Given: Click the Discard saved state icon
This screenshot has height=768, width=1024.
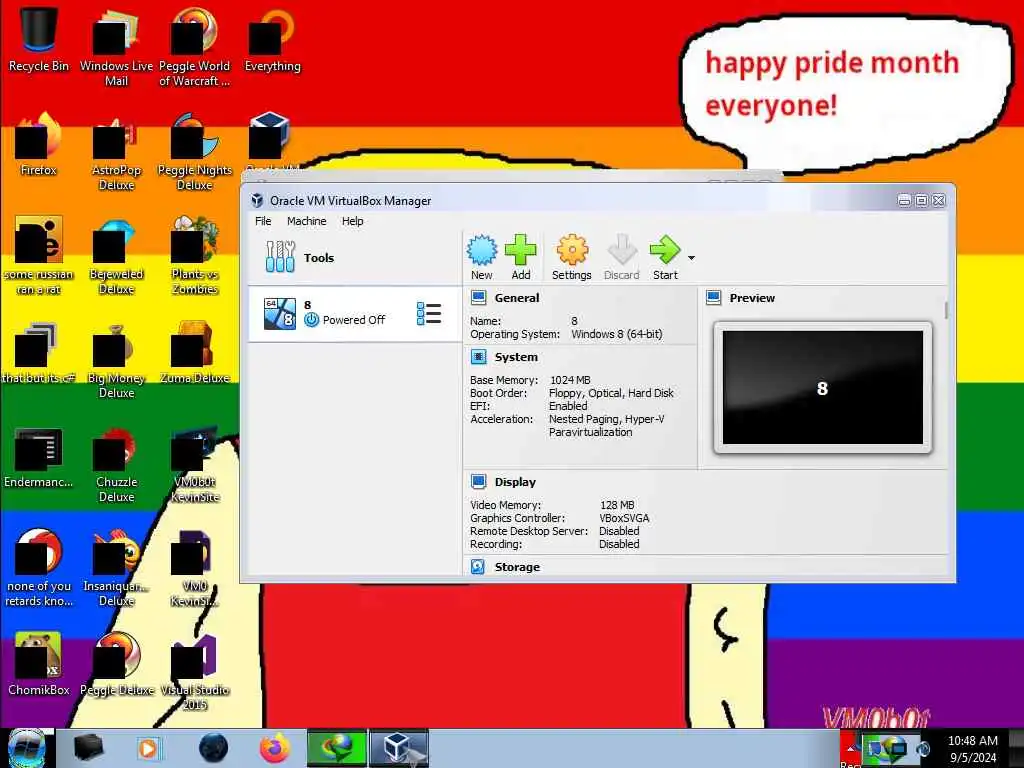Looking at the screenshot, I should click(x=621, y=257).
